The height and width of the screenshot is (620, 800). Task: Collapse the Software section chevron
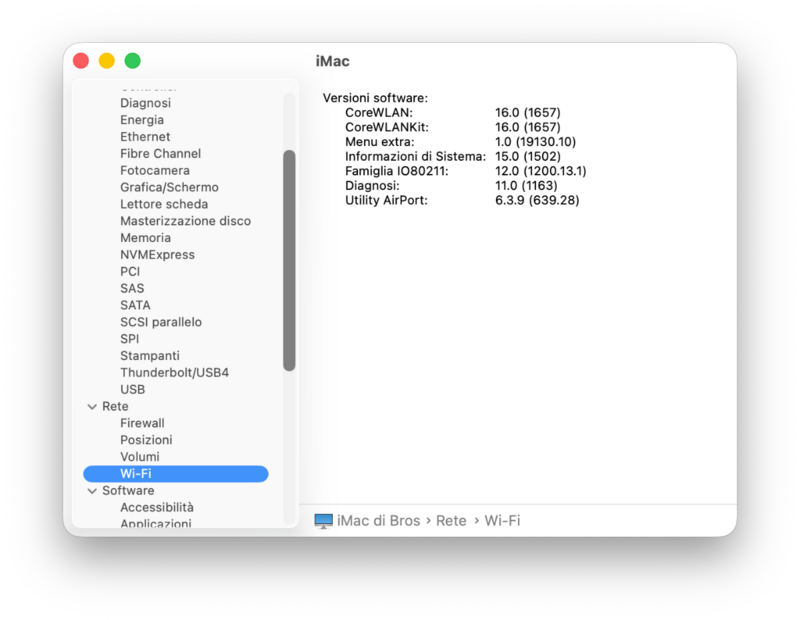92,491
